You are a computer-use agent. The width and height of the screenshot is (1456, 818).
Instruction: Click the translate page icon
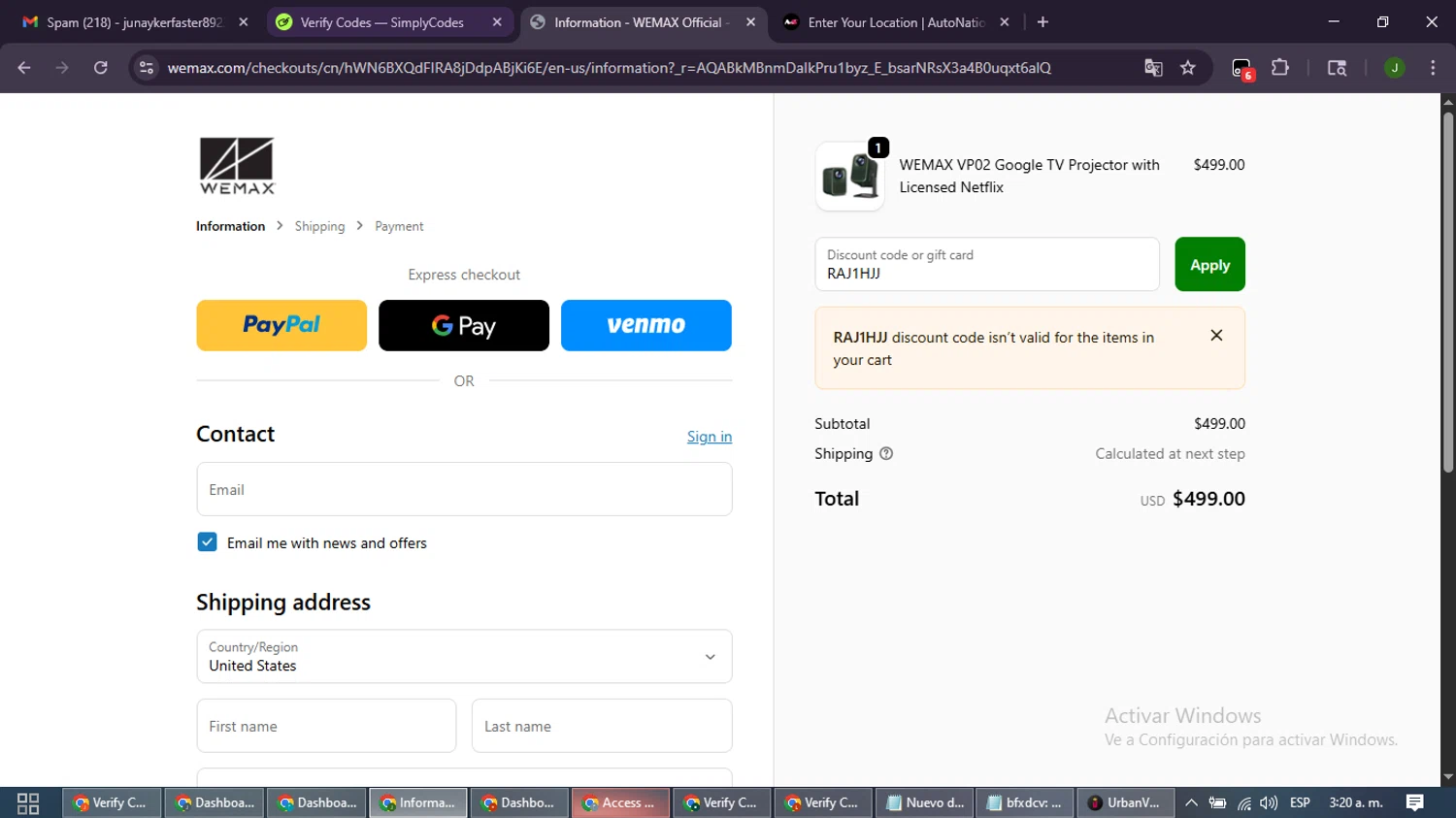[x=1153, y=68]
